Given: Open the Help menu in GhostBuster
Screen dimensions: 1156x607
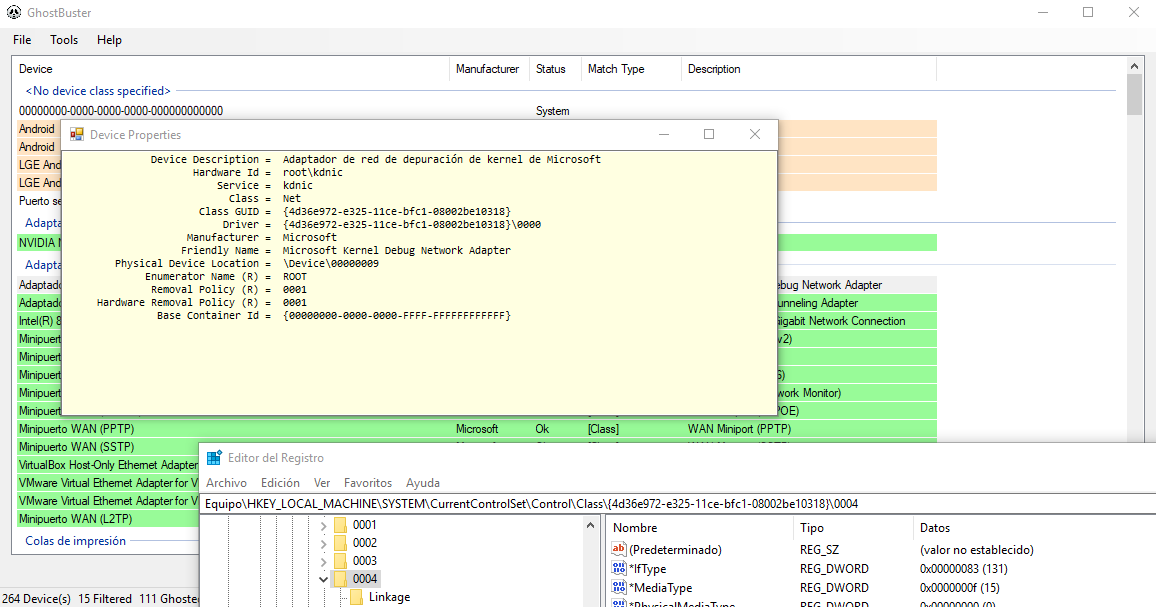Looking at the screenshot, I should click(109, 40).
